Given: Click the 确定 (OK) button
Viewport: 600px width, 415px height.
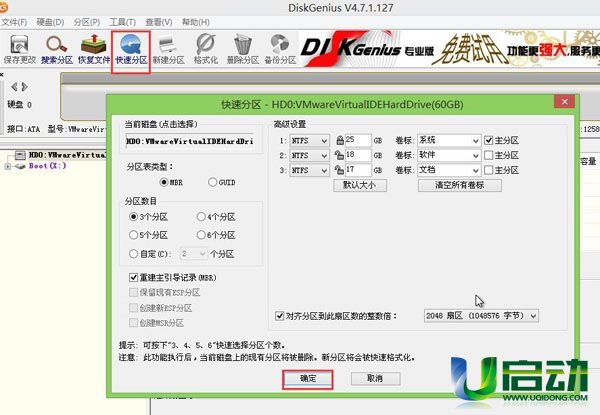Looking at the screenshot, I should click(308, 379).
